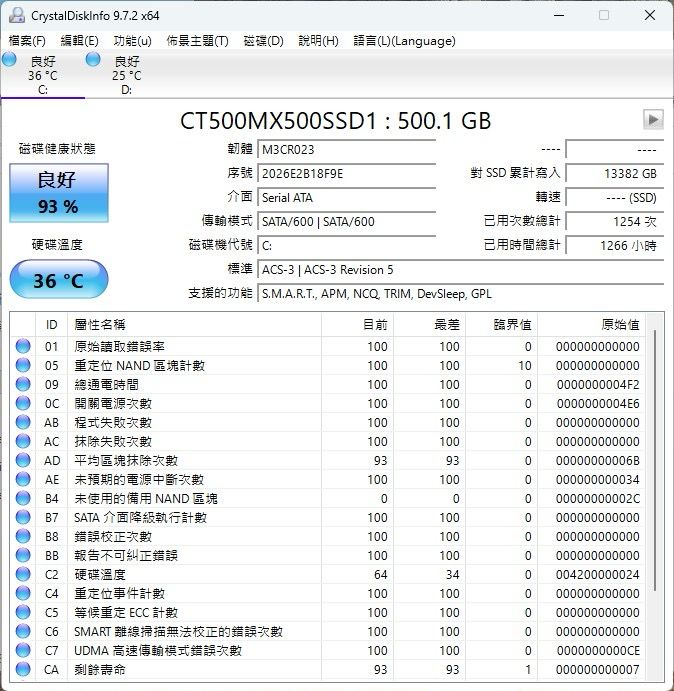This screenshot has width=674, height=691.
Task: Click the attribute list vertical scrollbar
Action: point(656,460)
